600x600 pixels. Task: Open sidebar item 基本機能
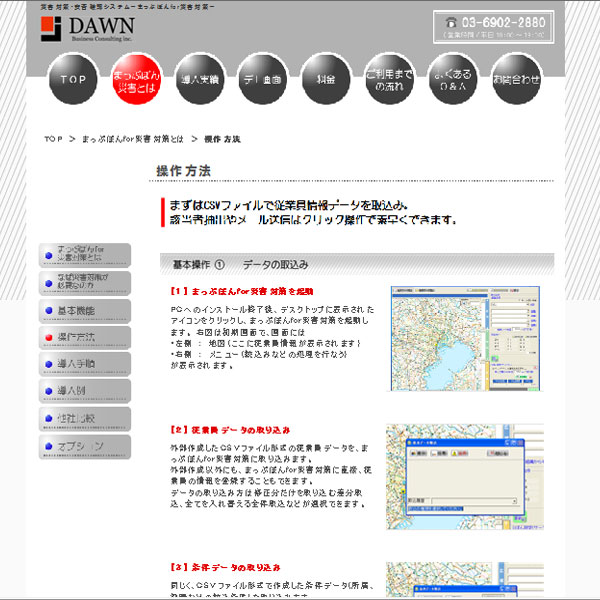[x=85, y=311]
